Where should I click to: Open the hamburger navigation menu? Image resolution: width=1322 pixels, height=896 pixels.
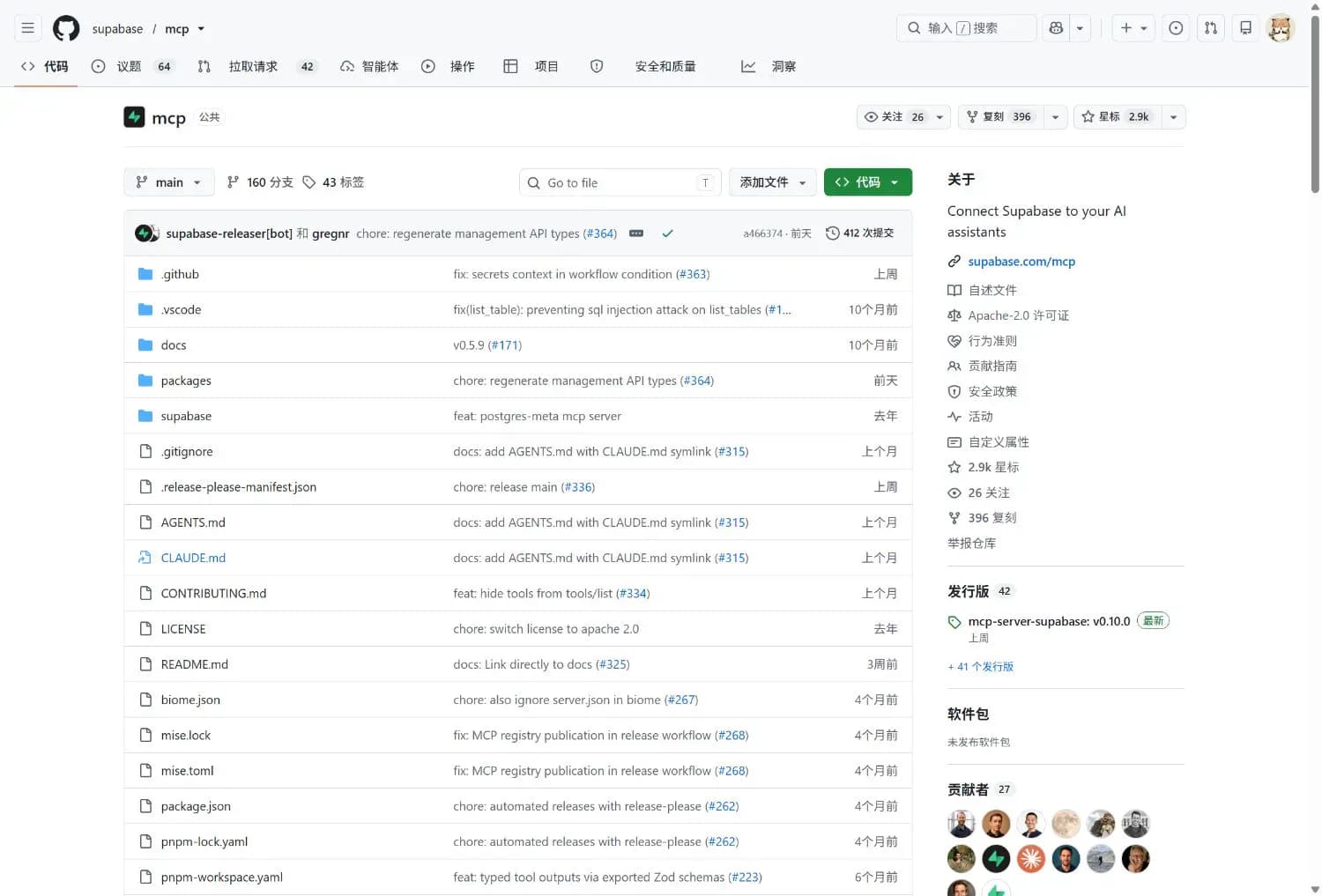28,28
